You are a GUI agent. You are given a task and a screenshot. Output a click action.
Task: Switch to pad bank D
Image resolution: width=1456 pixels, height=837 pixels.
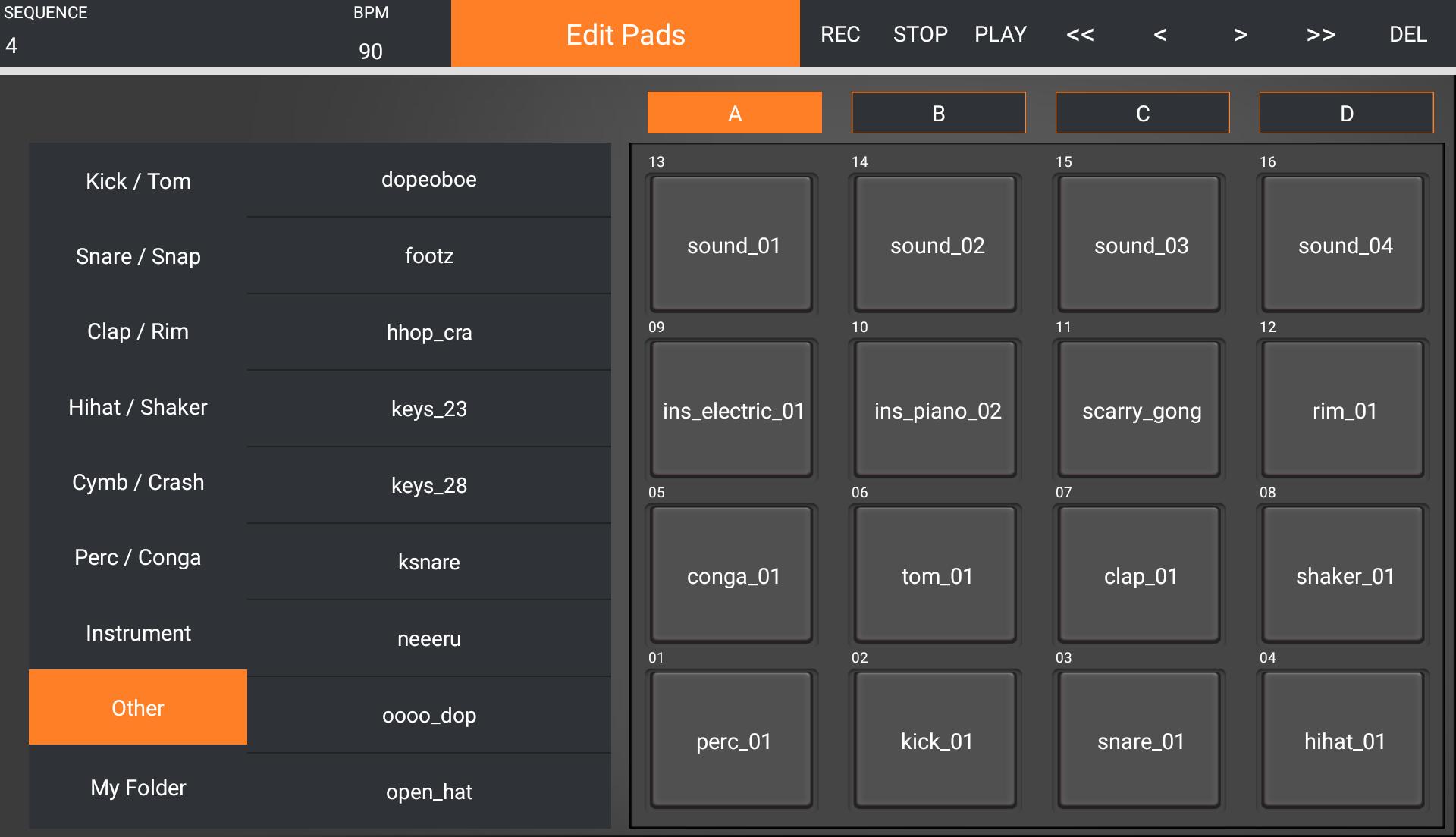click(x=1345, y=112)
